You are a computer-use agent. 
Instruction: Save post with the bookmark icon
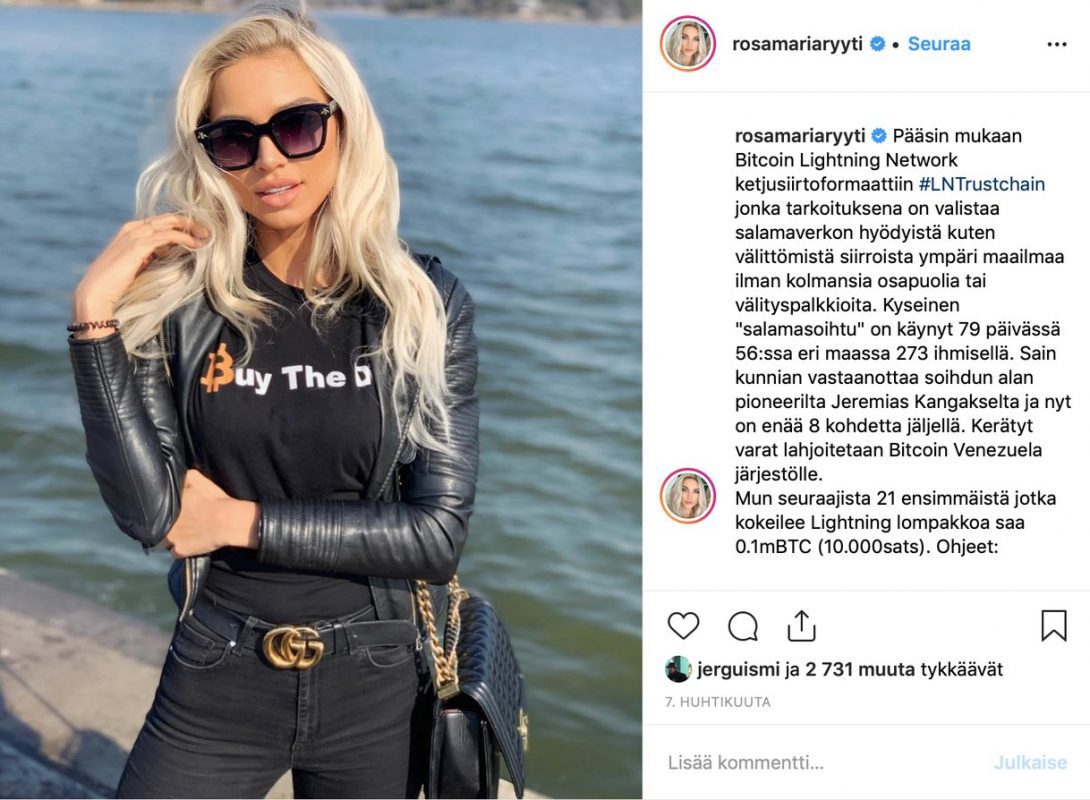click(1054, 626)
